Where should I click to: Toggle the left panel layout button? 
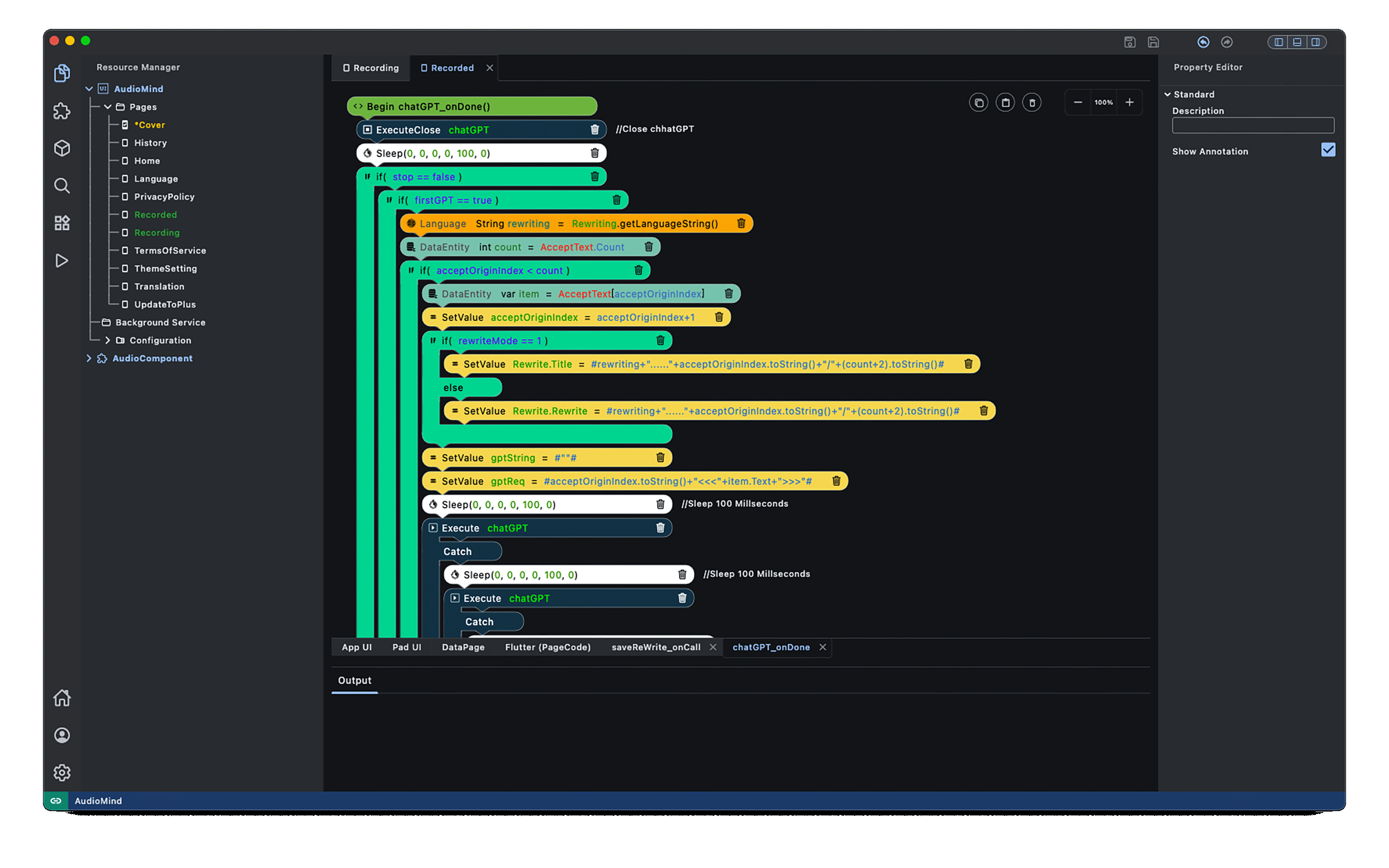click(1278, 42)
